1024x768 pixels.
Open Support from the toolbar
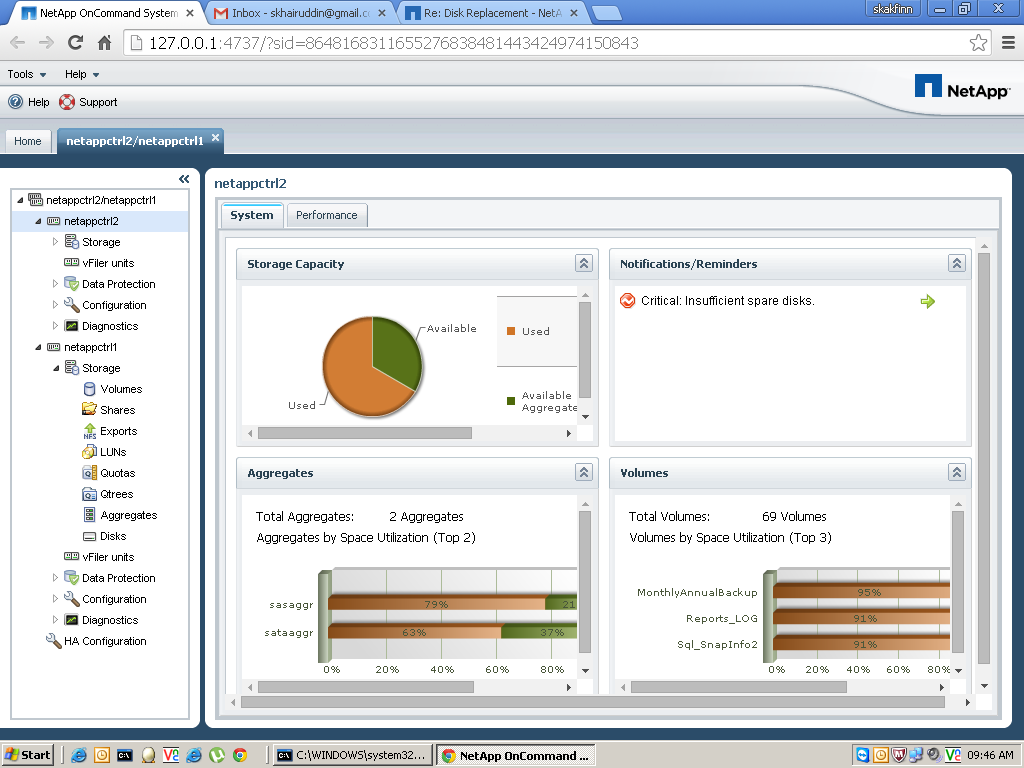coord(88,102)
